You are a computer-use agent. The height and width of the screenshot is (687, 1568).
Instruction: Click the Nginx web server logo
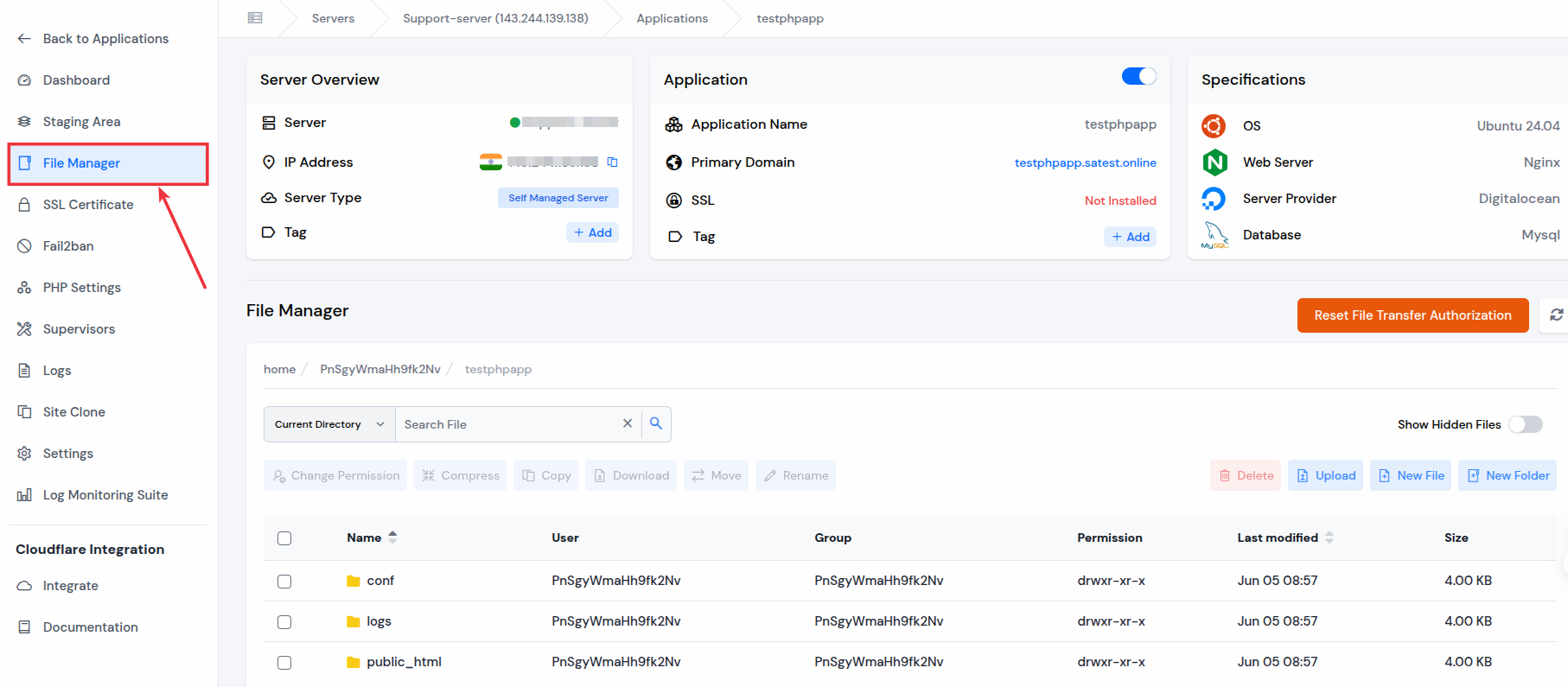pyautogui.click(x=1214, y=162)
